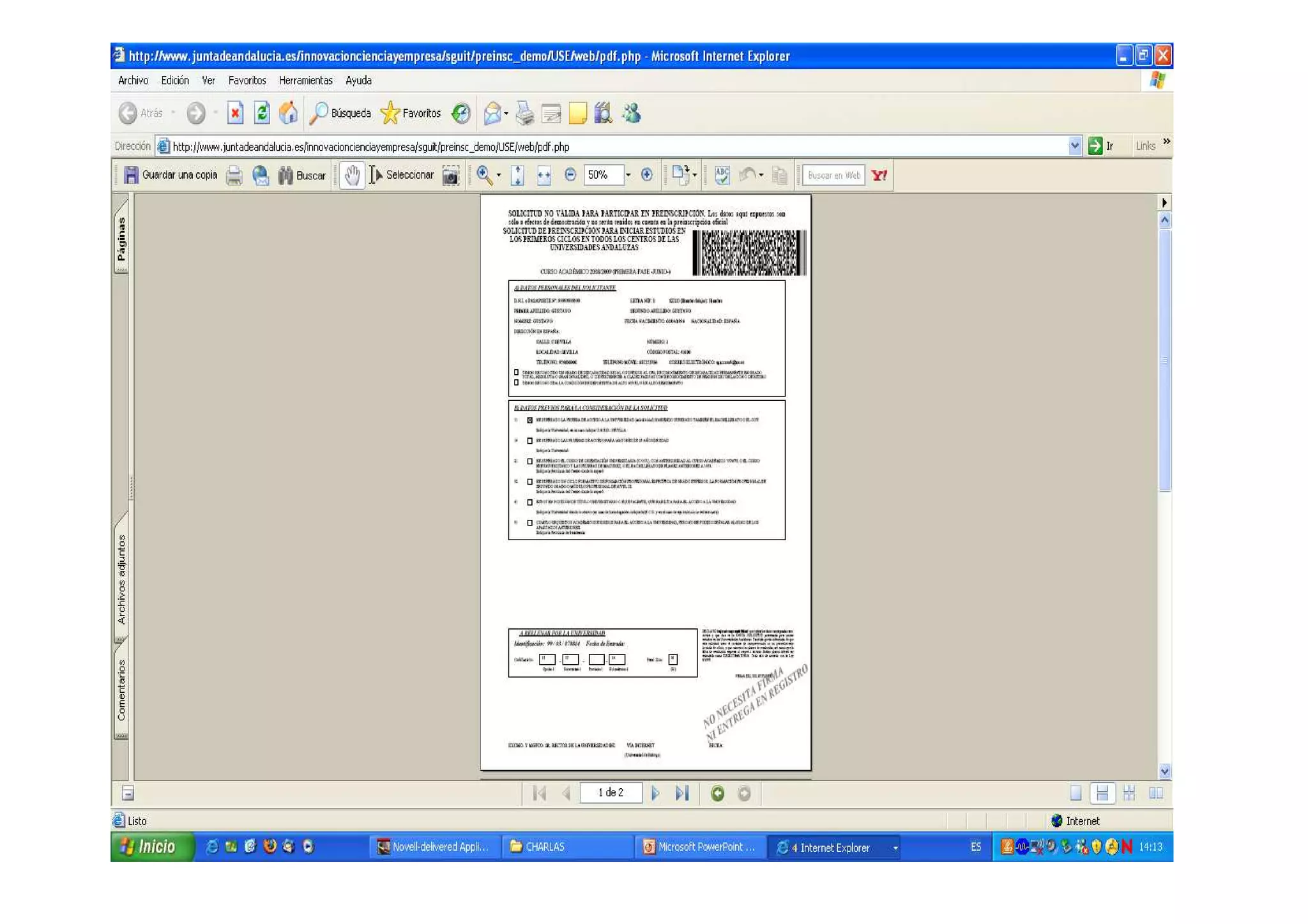Select the Hand tool
Viewport: 1308px width, 924px height.
click(351, 175)
